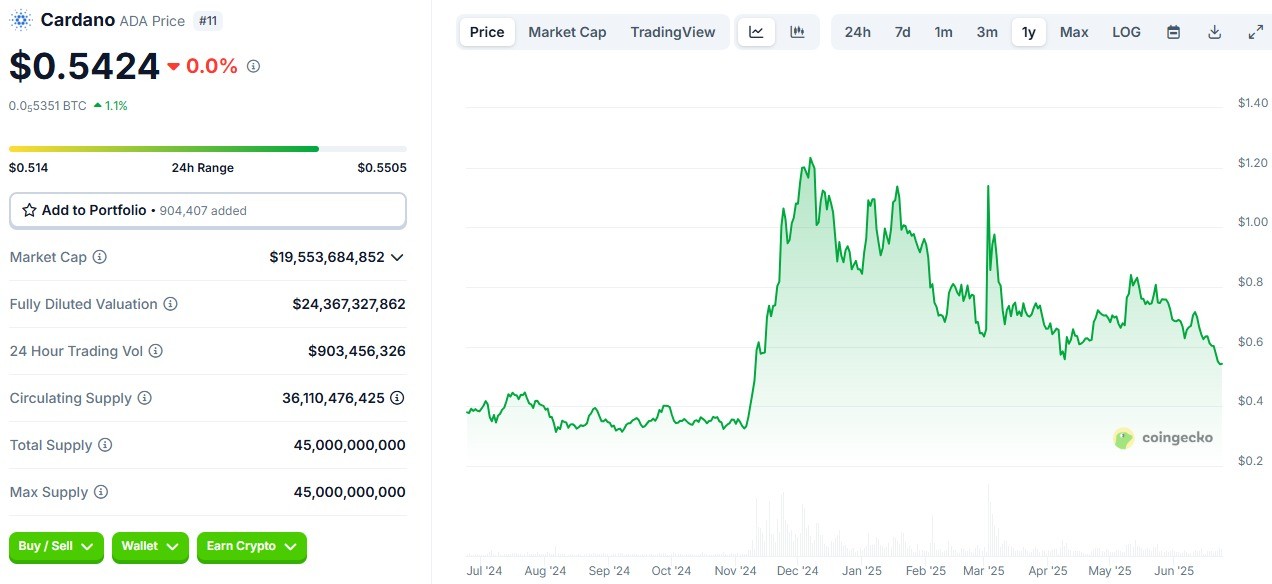The width and height of the screenshot is (1272, 584).
Task: Open info icon beside 36,110,476,425 value
Action: pos(397,398)
